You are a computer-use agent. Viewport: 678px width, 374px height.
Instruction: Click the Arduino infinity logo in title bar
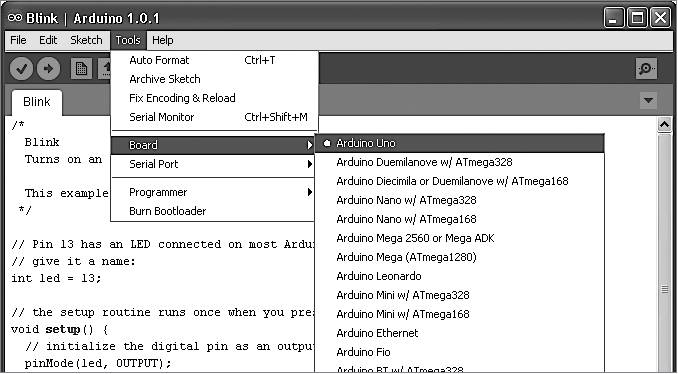(x=15, y=18)
